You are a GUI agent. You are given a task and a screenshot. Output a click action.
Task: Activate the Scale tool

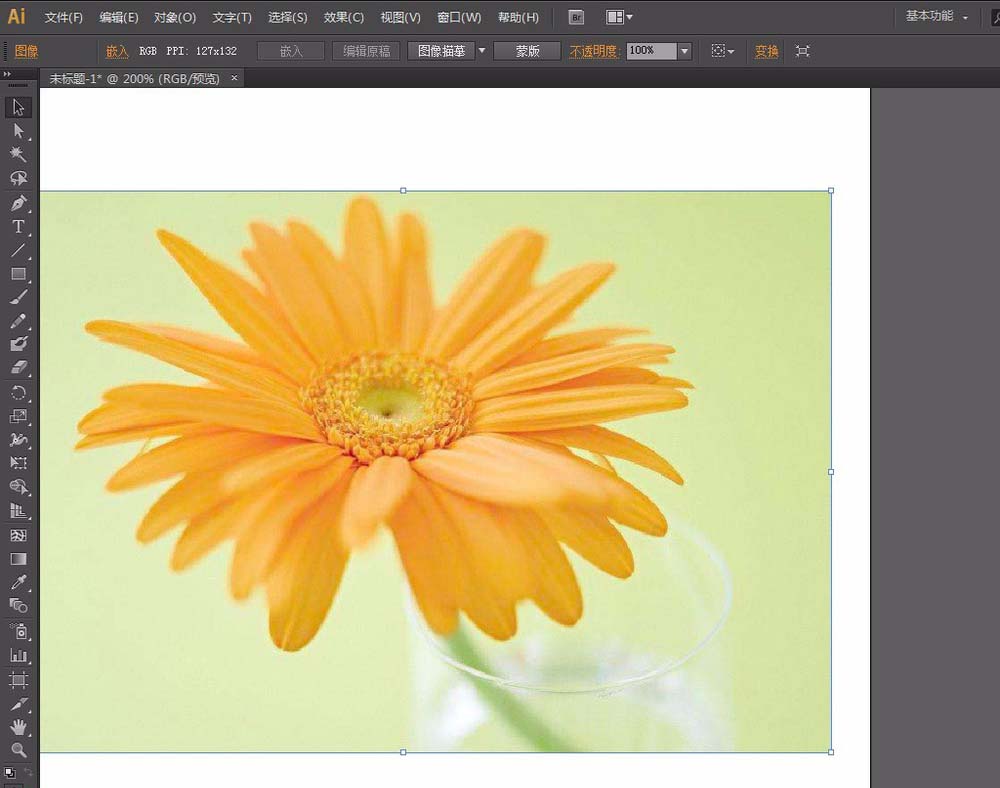(18, 416)
